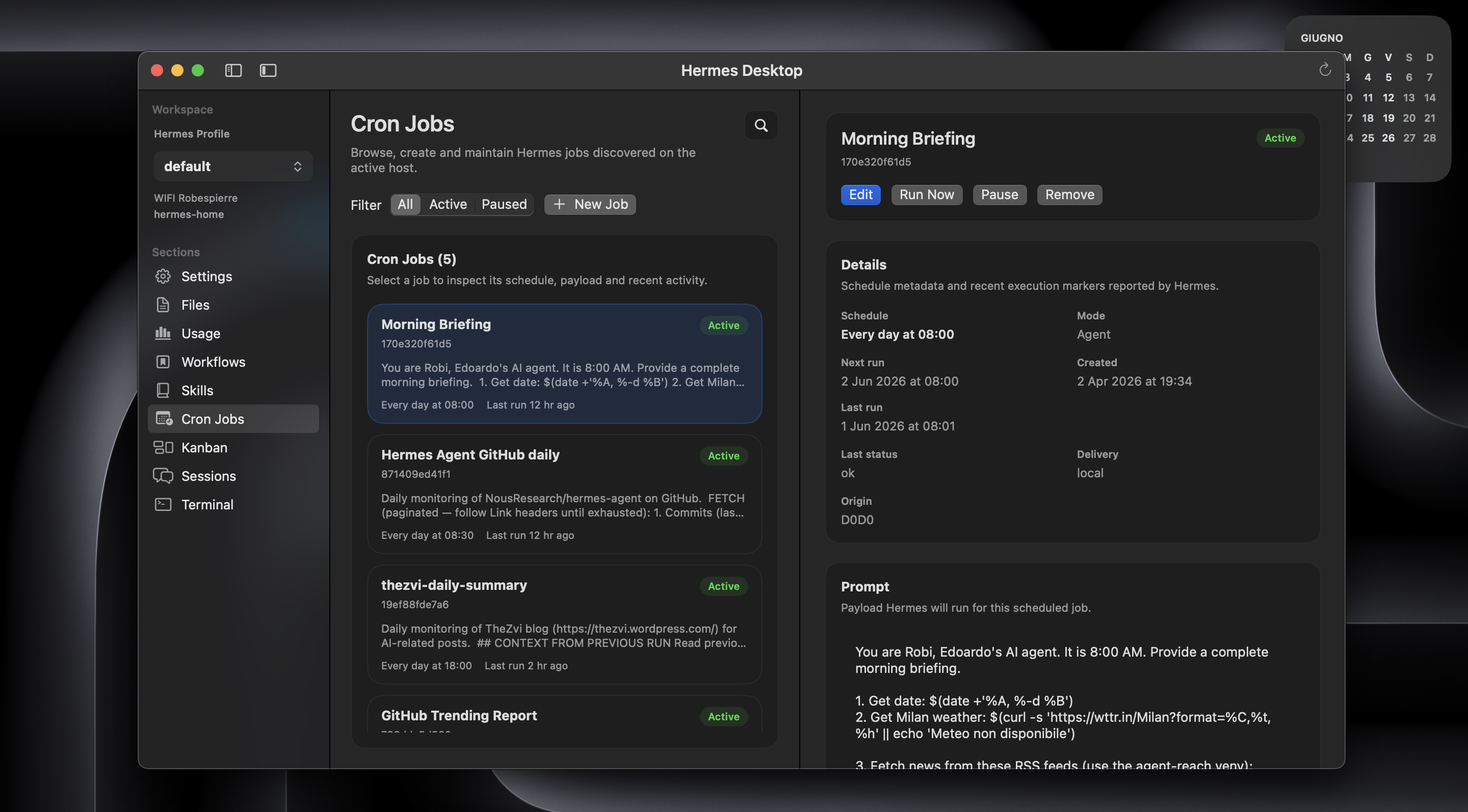Toggle the left sidebar icon in title bar
Image resolution: width=1468 pixels, height=812 pixels.
[233, 70]
